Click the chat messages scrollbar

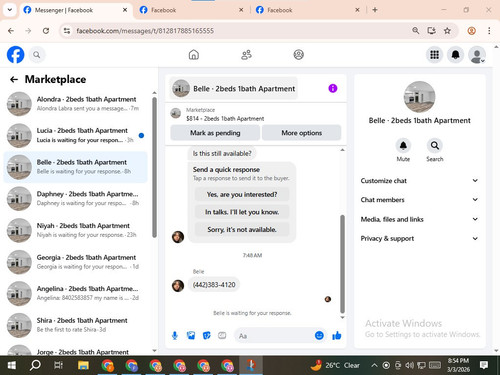coord(342,263)
